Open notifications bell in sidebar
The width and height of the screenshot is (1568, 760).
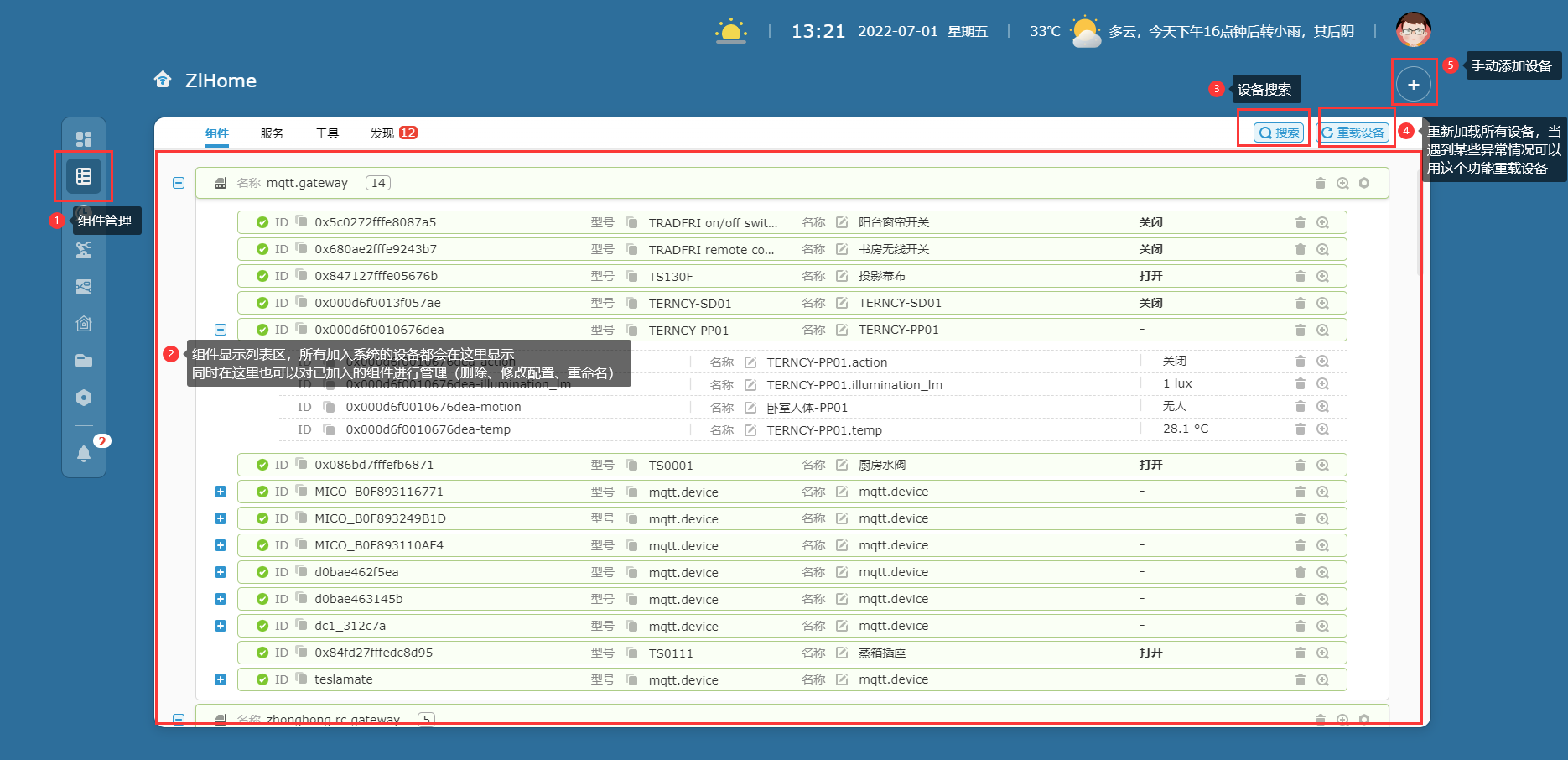(84, 454)
